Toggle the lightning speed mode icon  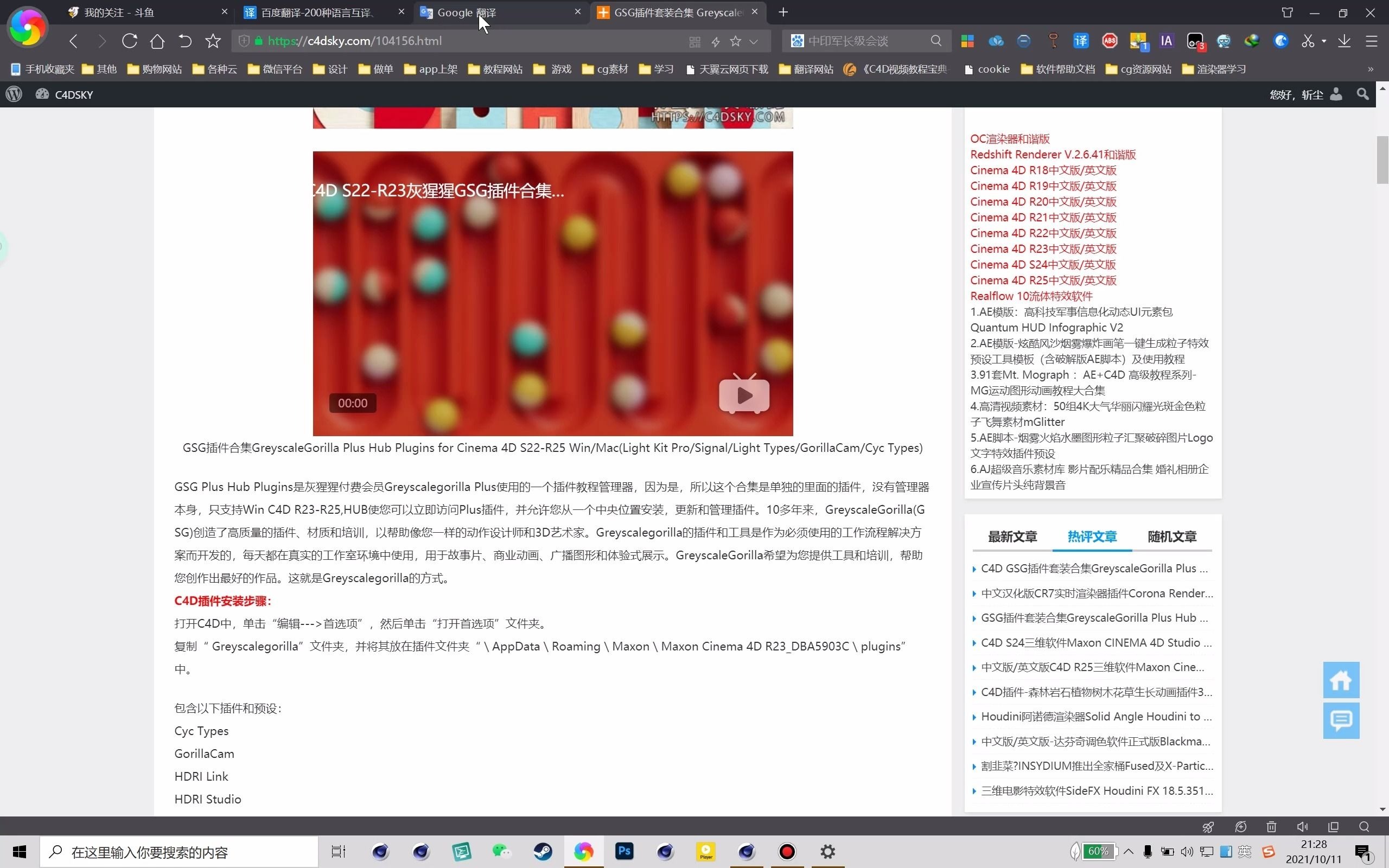(715, 41)
